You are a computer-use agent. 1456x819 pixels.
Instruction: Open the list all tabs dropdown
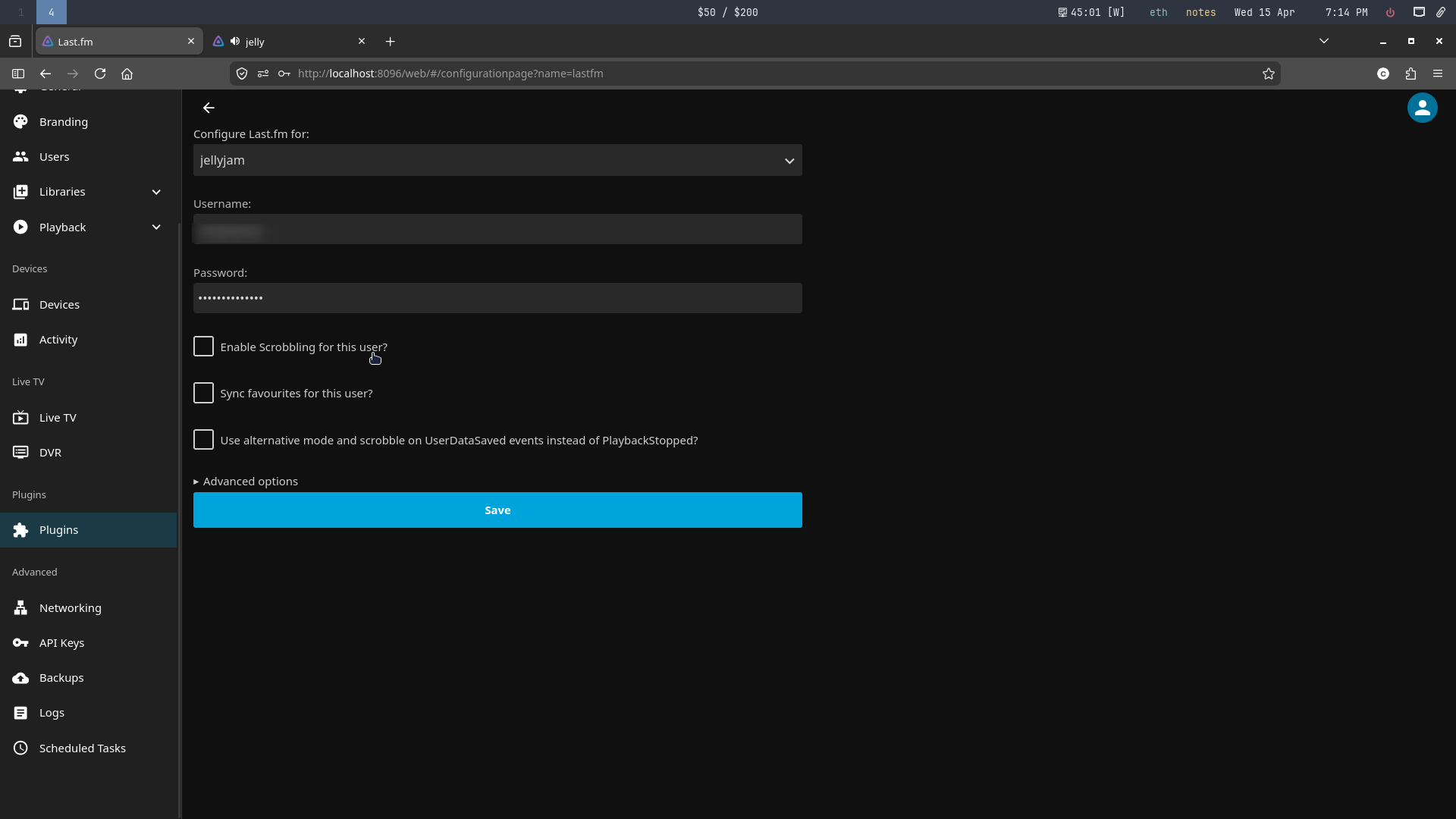point(1324,41)
